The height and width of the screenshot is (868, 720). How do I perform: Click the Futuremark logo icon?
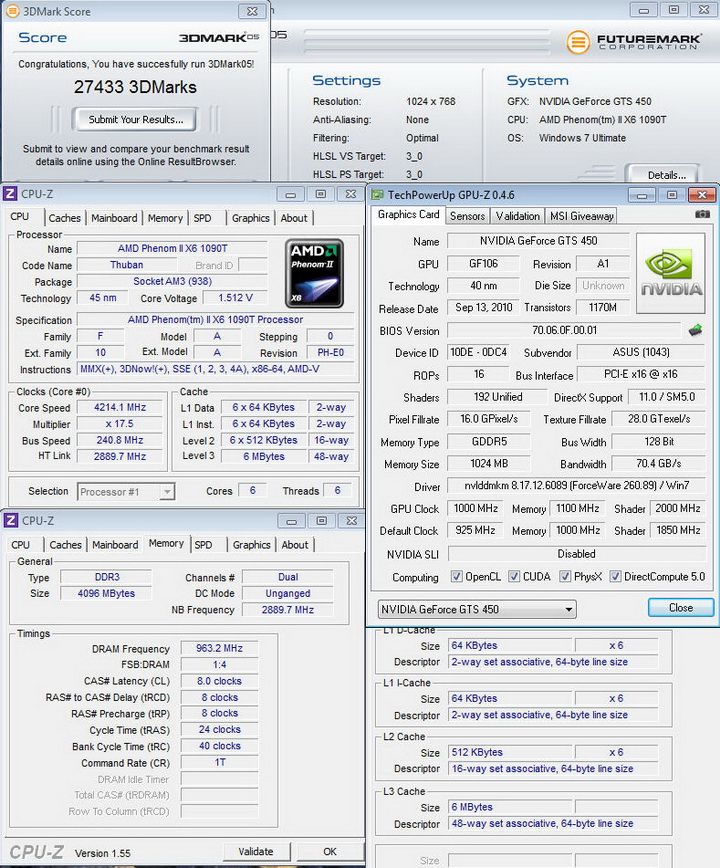click(578, 42)
